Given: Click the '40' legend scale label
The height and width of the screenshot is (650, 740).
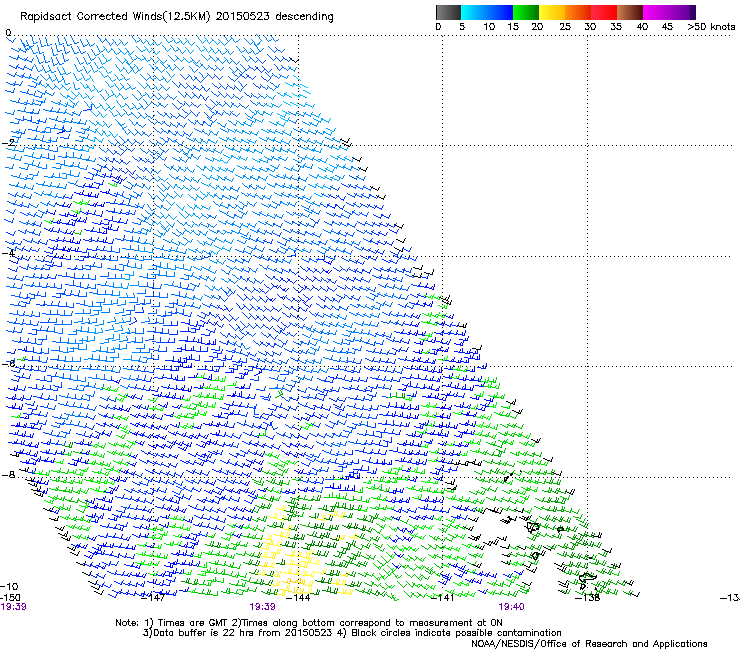Looking at the screenshot, I should point(642,27).
